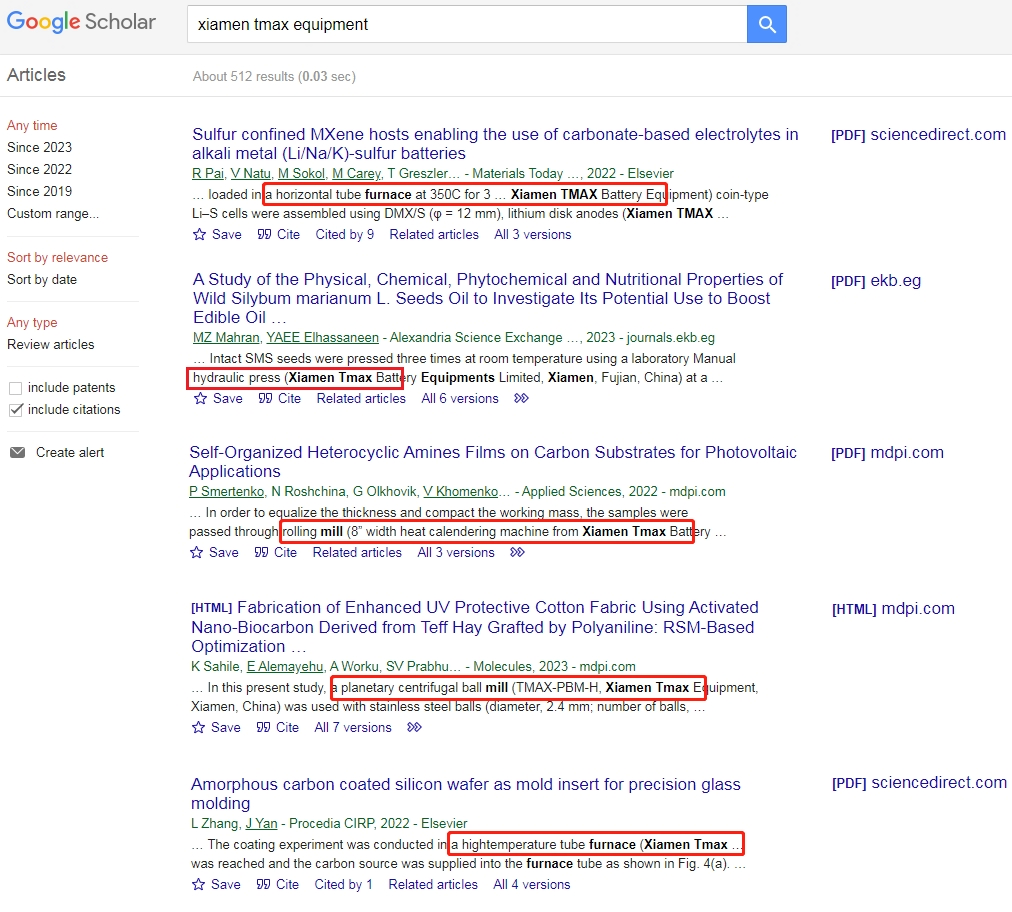
Task: Star-save the UV Protective Cotton Fabric article
Action: point(198,727)
